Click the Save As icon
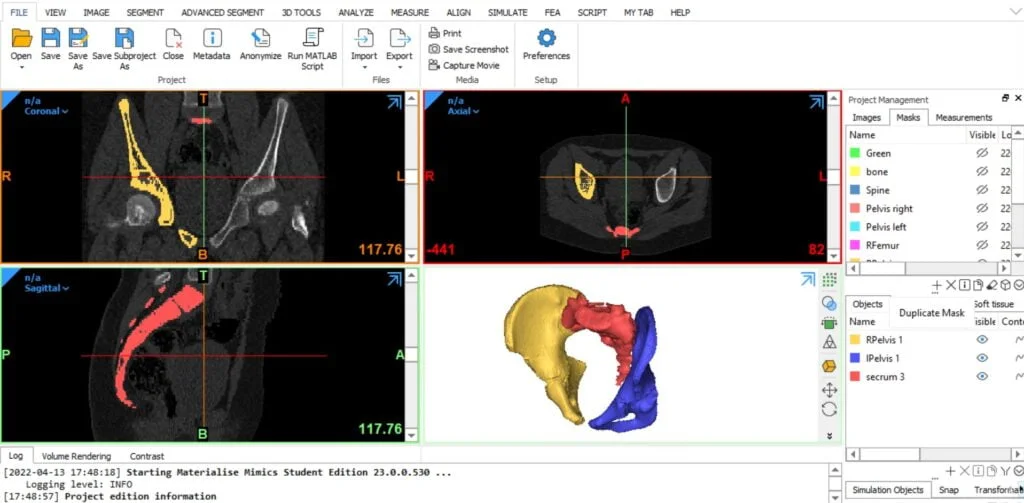 point(78,38)
